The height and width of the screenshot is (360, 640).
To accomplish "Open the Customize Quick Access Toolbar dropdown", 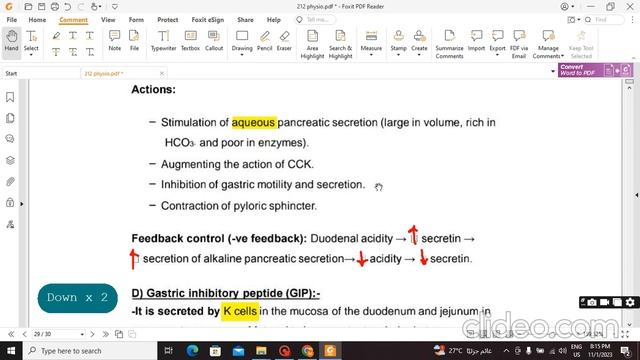I will pos(115,7).
